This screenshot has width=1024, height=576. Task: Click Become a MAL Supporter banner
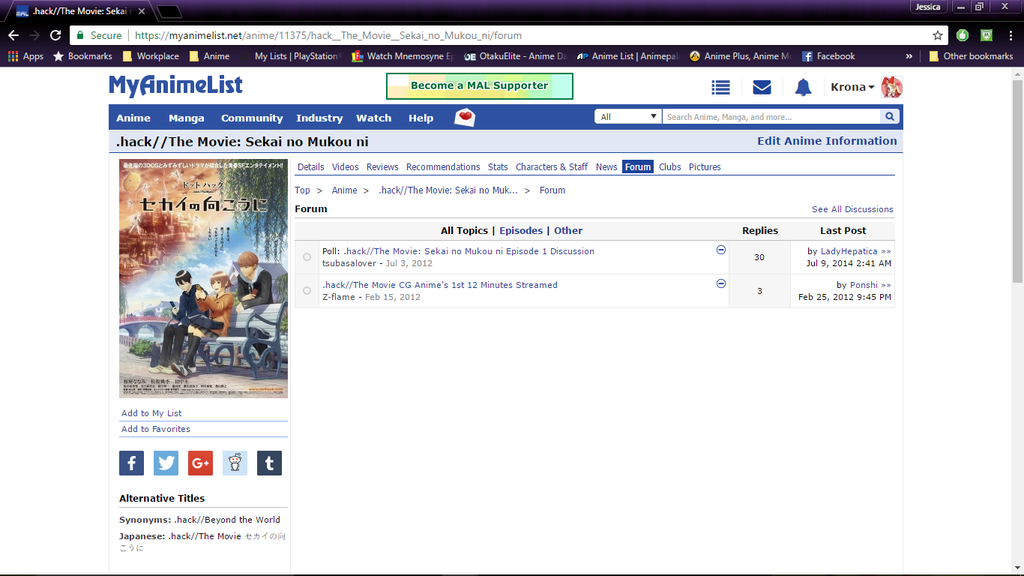click(479, 86)
